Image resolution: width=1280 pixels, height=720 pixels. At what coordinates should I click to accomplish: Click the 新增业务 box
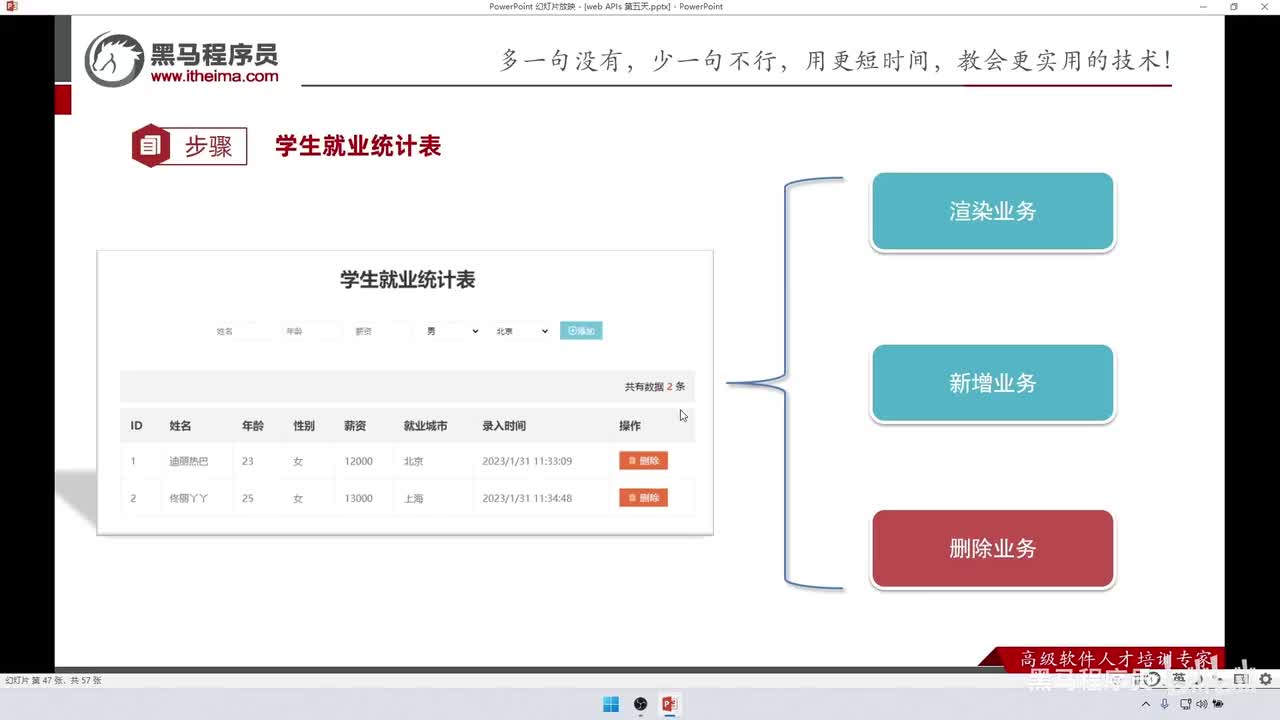point(993,383)
